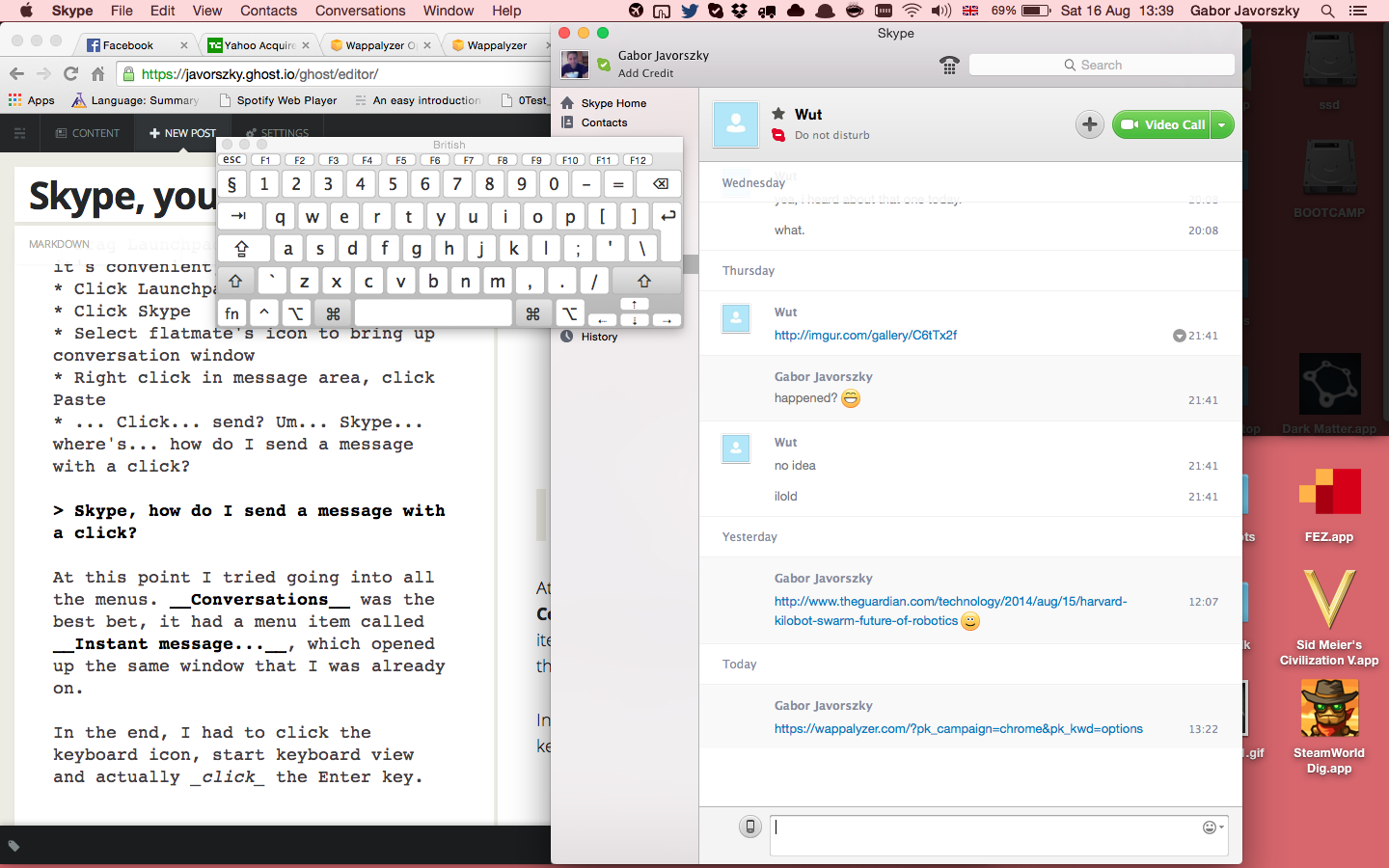
Task: Click Gabor Javorszky profile picture
Action: (x=575, y=65)
